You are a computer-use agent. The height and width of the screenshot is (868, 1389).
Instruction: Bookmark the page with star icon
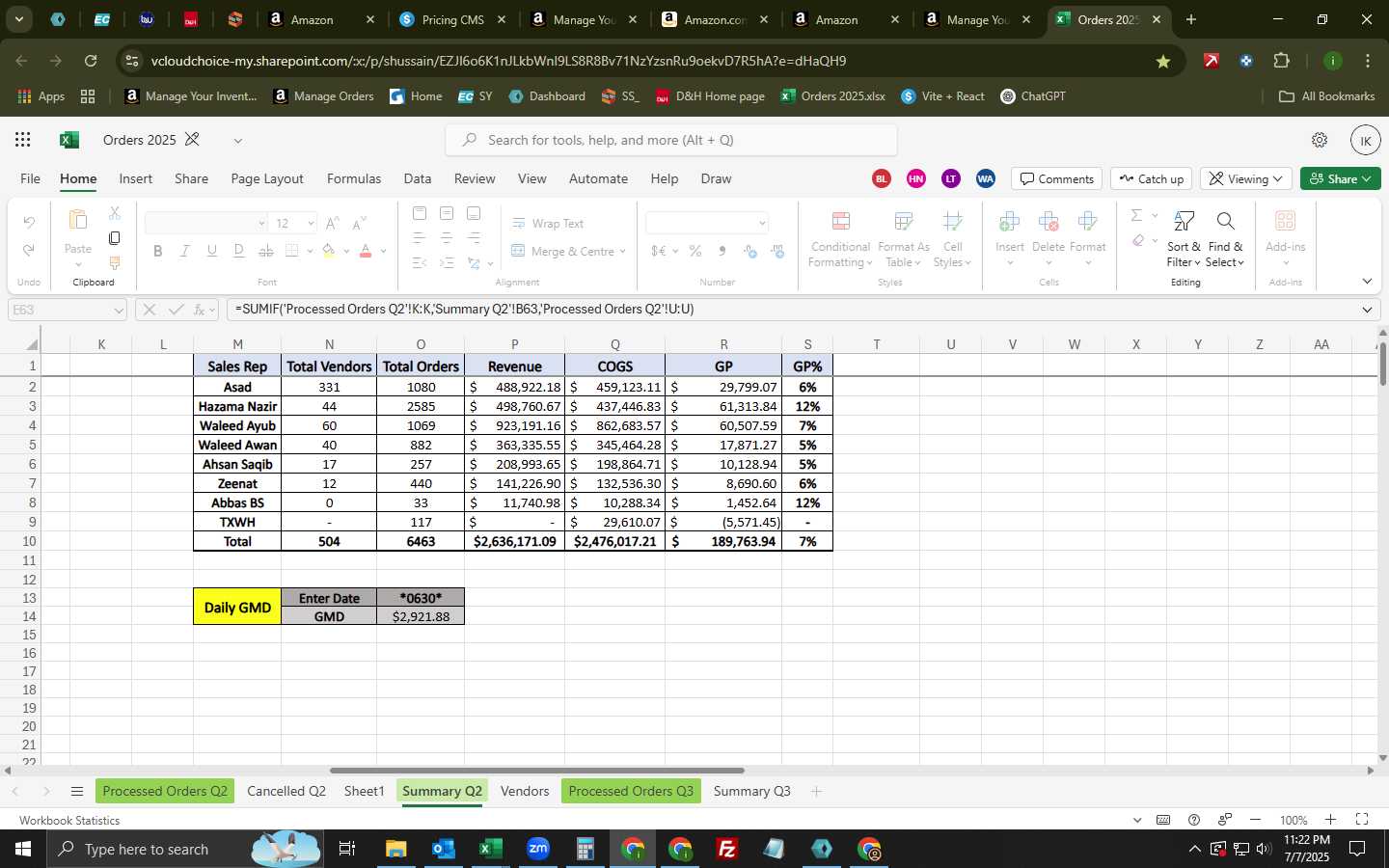click(1163, 61)
